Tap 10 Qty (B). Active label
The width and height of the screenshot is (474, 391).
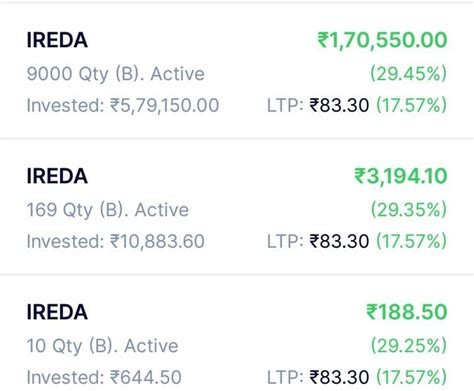(102, 346)
